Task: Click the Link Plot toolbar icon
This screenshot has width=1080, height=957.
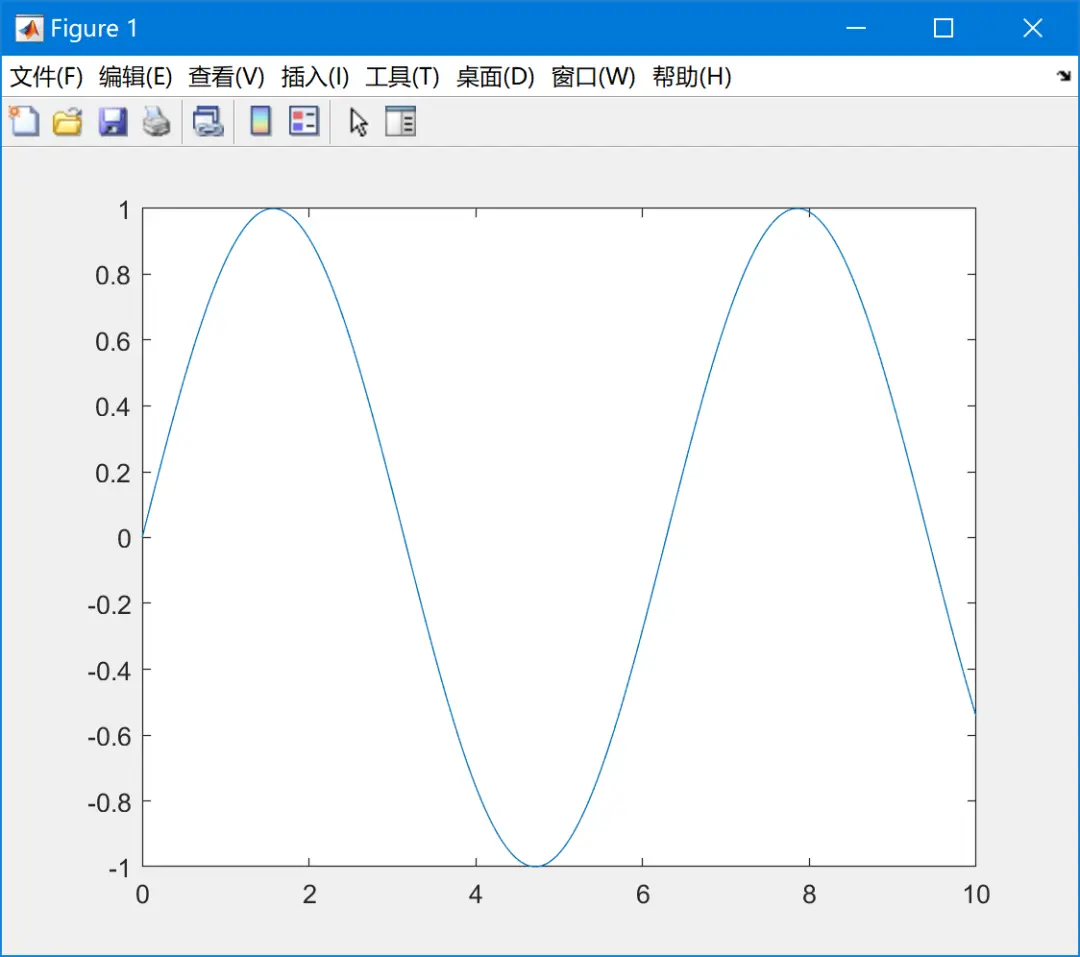Action: pyautogui.click(x=208, y=122)
